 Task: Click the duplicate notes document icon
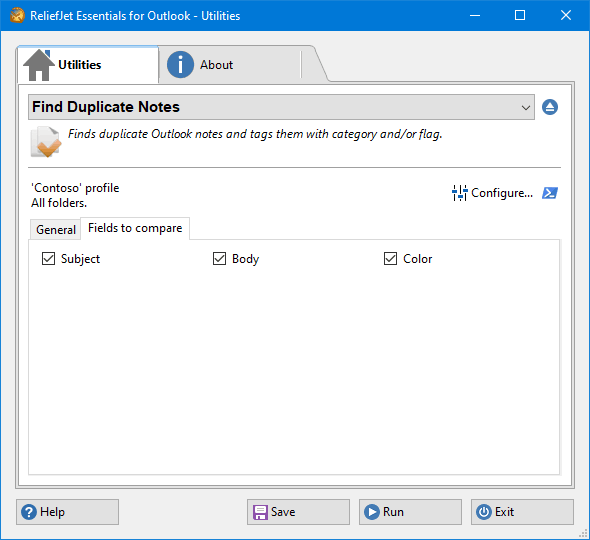[46, 142]
